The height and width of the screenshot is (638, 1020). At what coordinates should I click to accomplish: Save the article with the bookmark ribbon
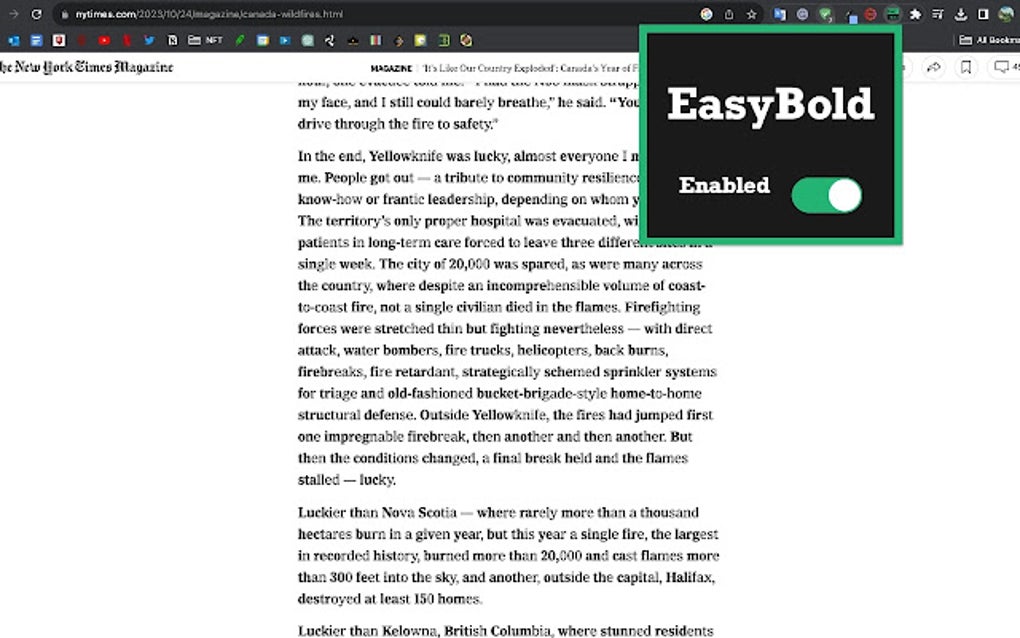click(965, 66)
